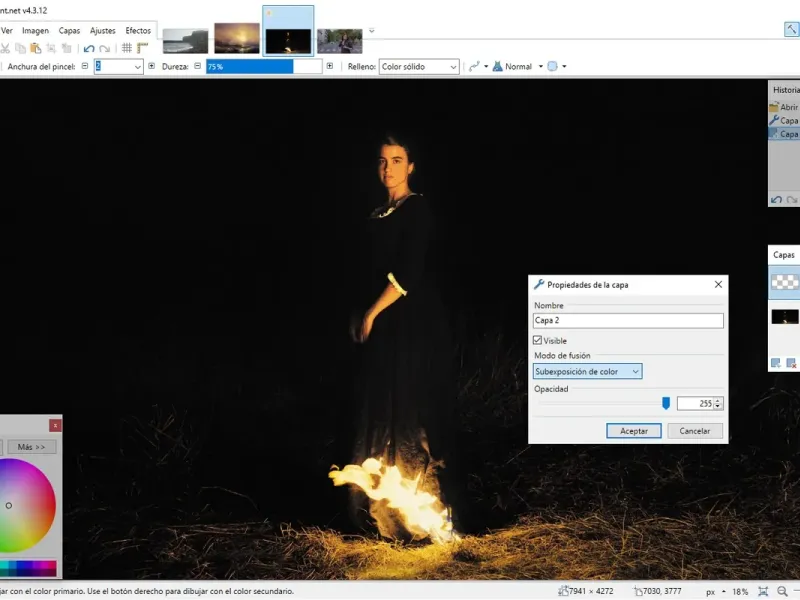Viewport: 800px width, 600px height.
Task: Click the 18% zoom level value
Action: pos(740,592)
